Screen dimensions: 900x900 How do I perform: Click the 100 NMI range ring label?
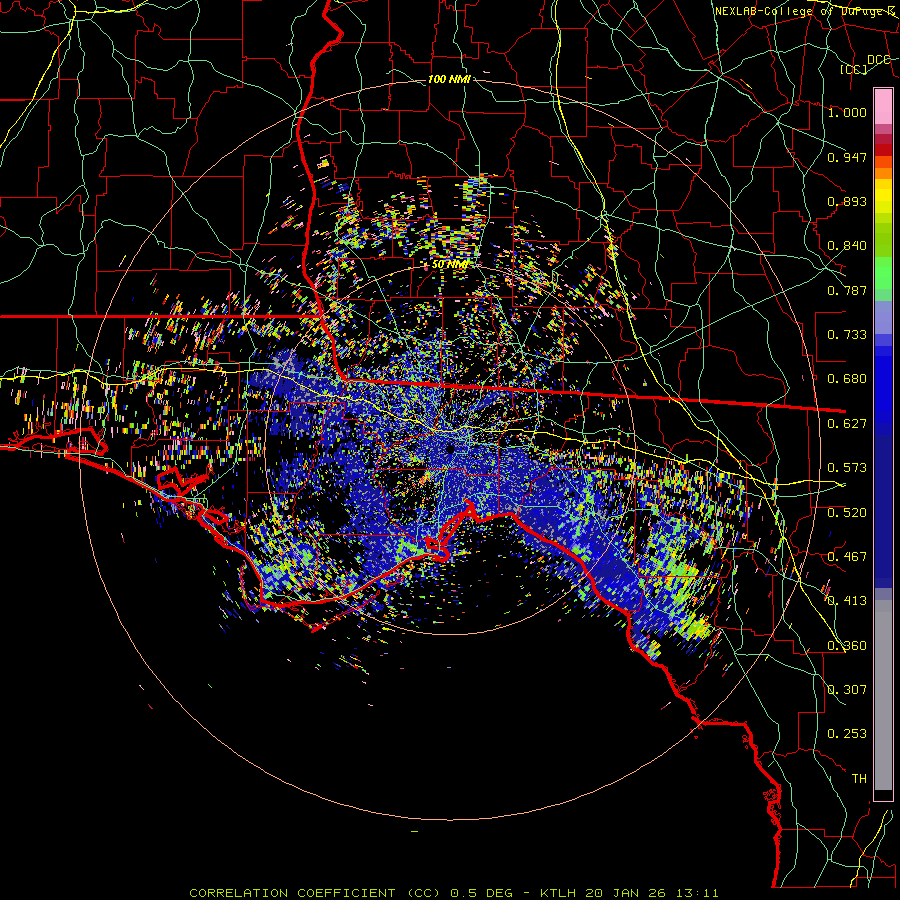[449, 79]
